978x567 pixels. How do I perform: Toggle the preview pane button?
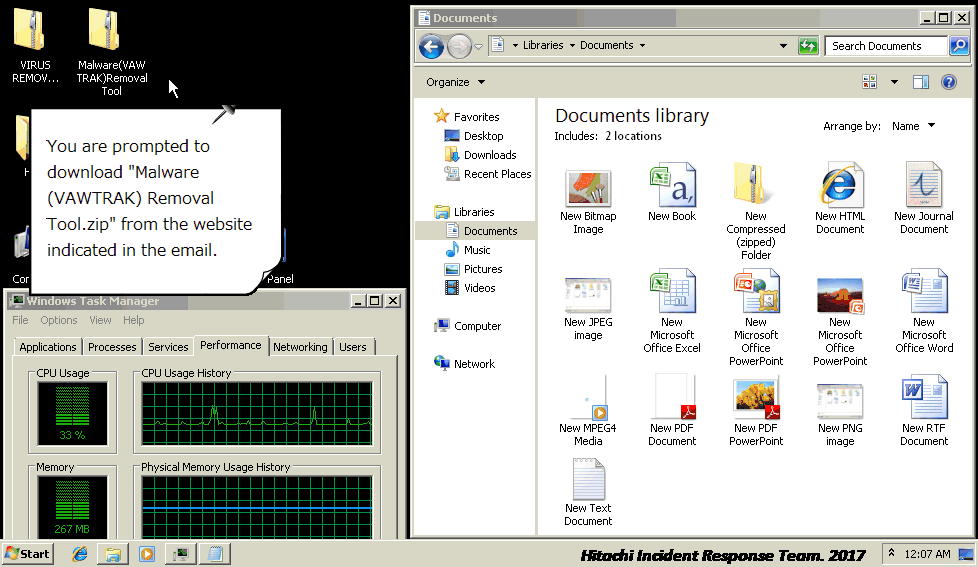[x=921, y=82]
